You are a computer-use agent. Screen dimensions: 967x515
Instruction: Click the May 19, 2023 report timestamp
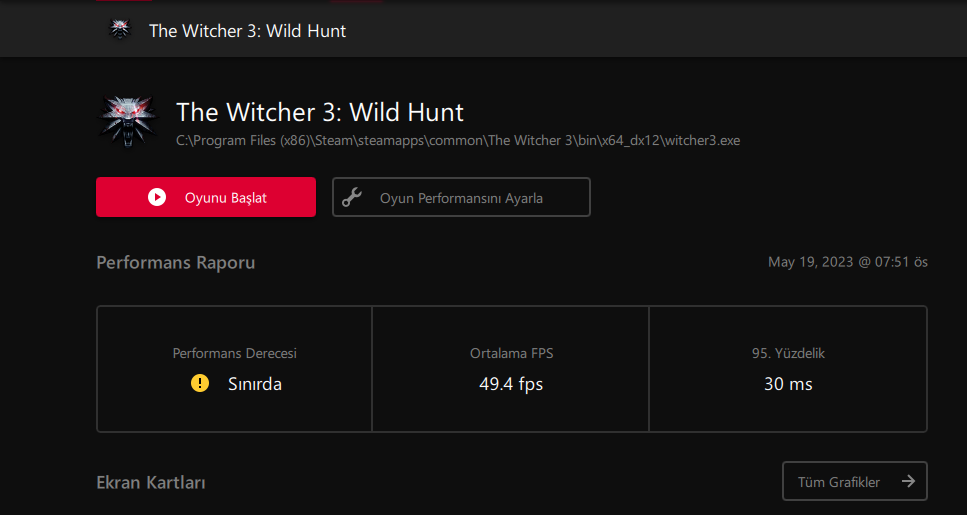[848, 262]
